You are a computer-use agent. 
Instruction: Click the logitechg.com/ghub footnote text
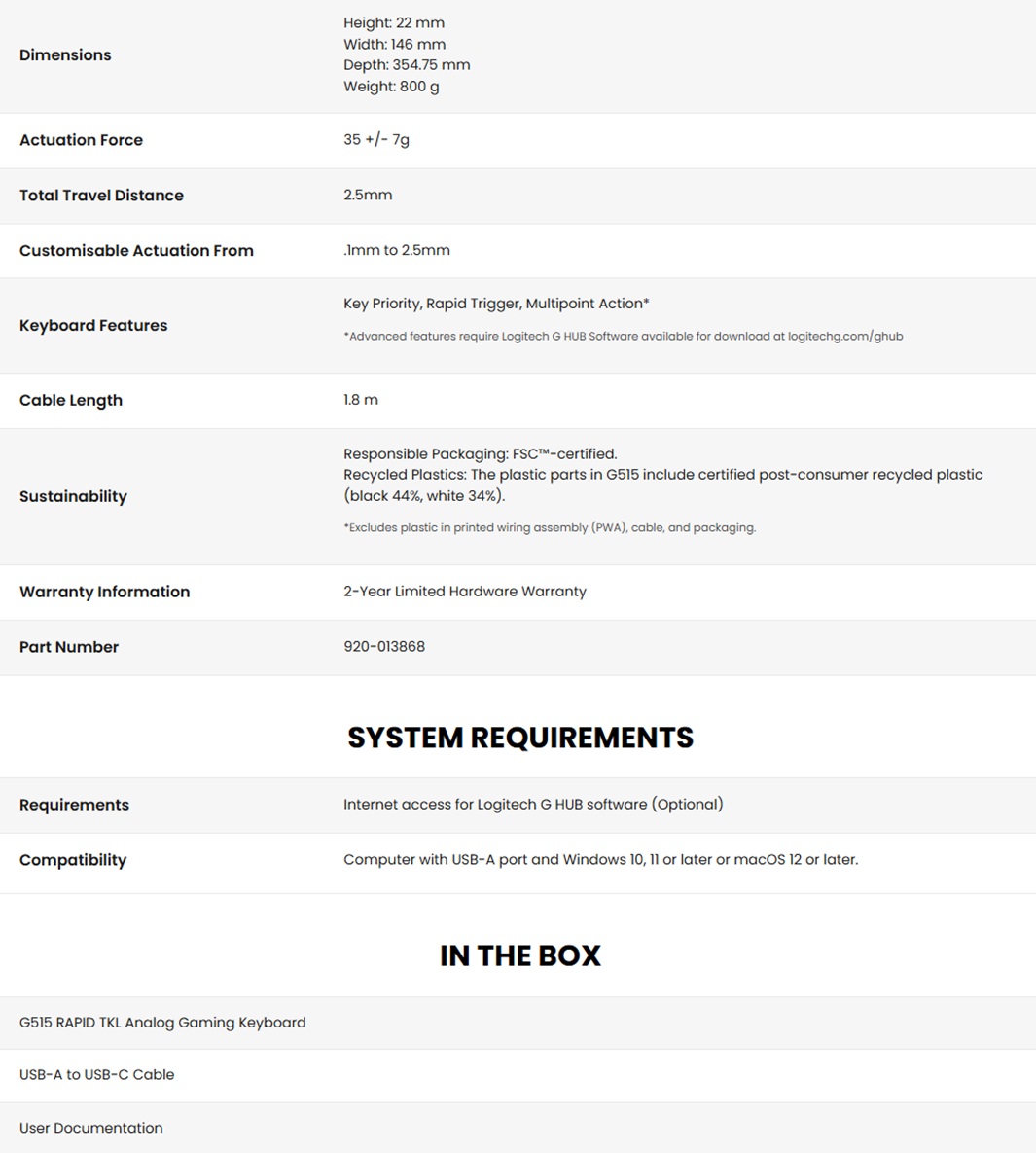(x=844, y=337)
